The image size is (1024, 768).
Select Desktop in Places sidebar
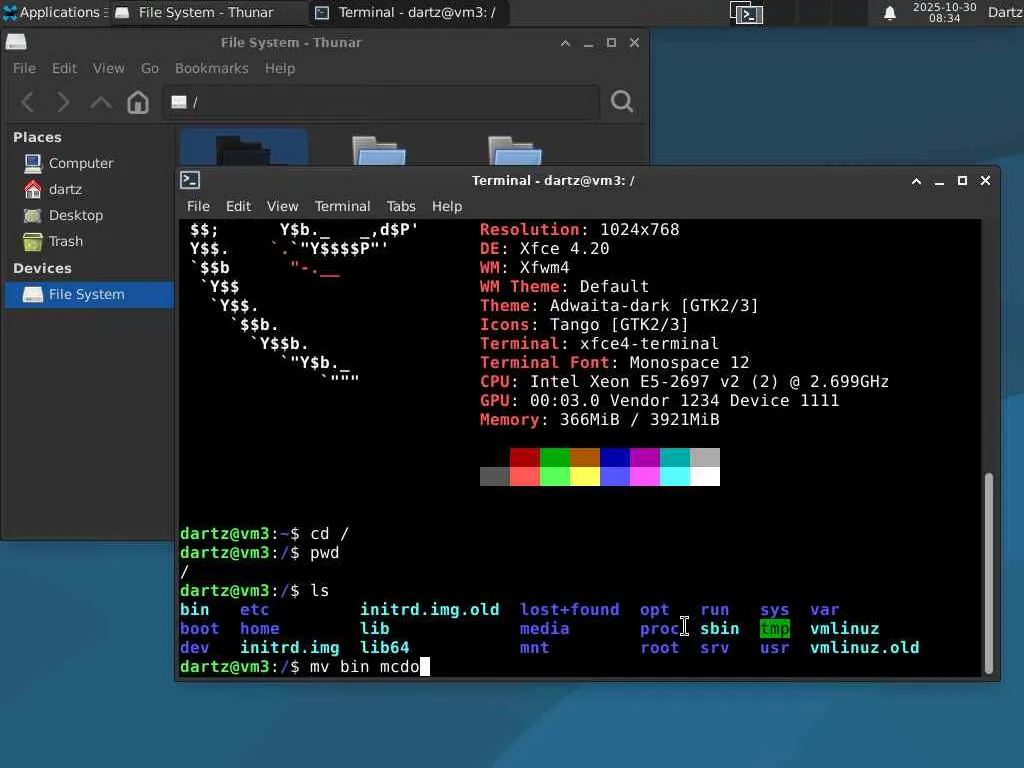pyautogui.click(x=89, y=216)
